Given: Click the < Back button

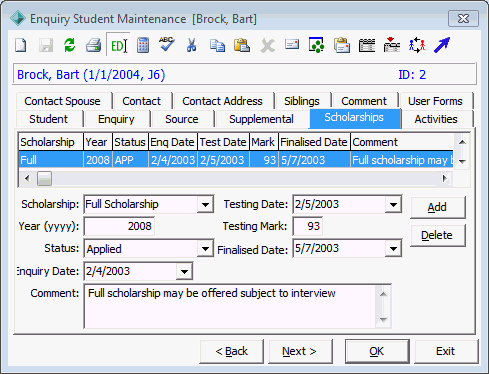Looking at the screenshot, I should pos(232,351).
